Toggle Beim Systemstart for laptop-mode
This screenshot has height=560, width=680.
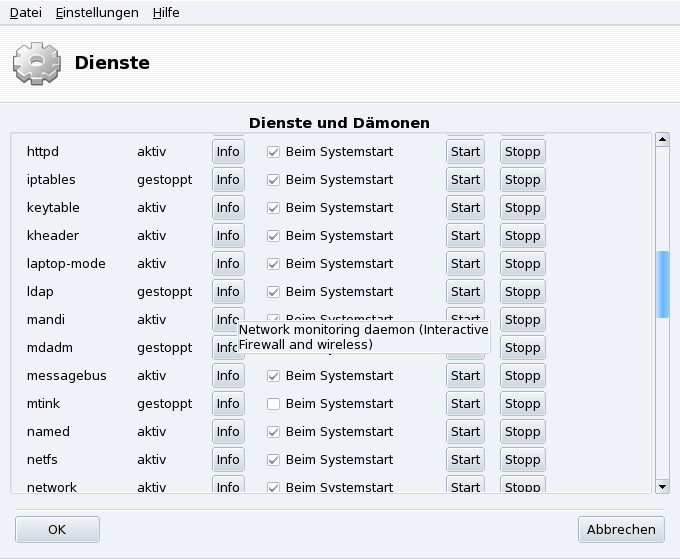pos(273,264)
